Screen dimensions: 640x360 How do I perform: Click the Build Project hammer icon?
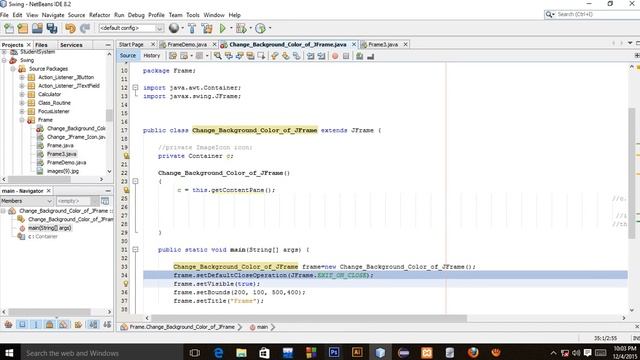click(192, 28)
